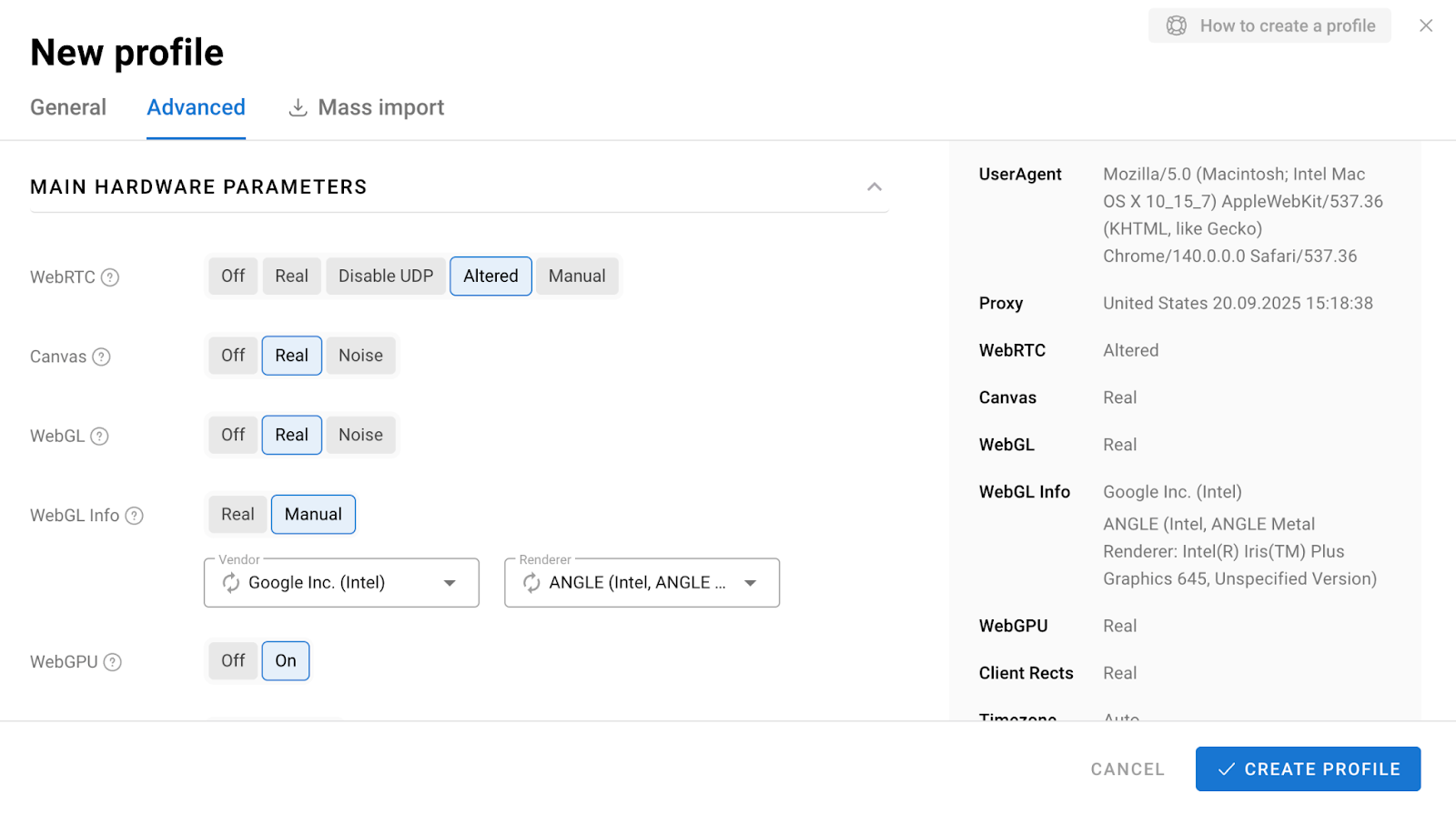Image resolution: width=1456 pixels, height=814 pixels.
Task: Open the Mass import tab
Action: [367, 107]
